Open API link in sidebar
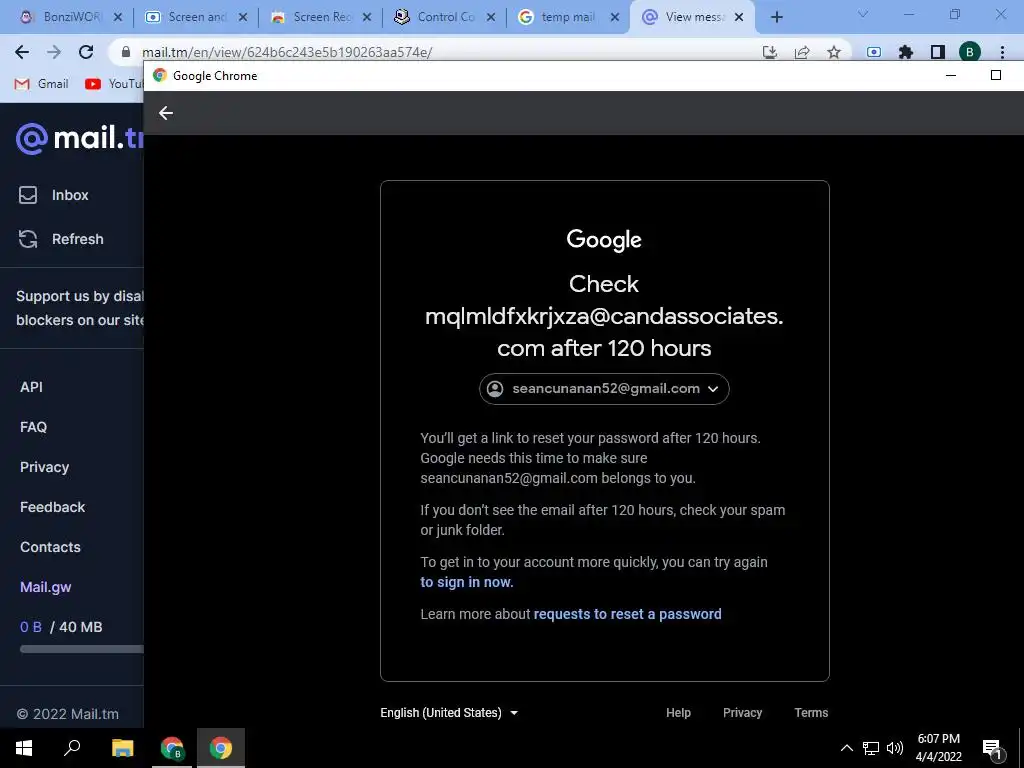Screen dimensions: 1024x768 [31, 387]
